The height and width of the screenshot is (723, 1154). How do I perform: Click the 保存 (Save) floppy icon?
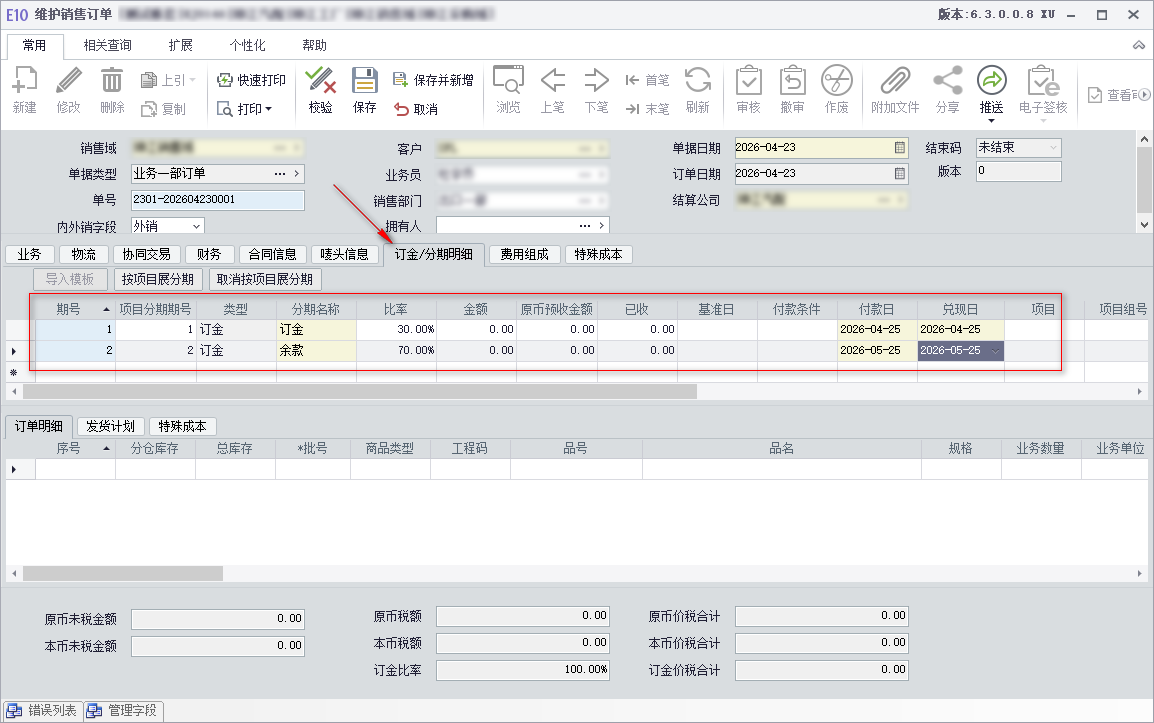[364, 90]
